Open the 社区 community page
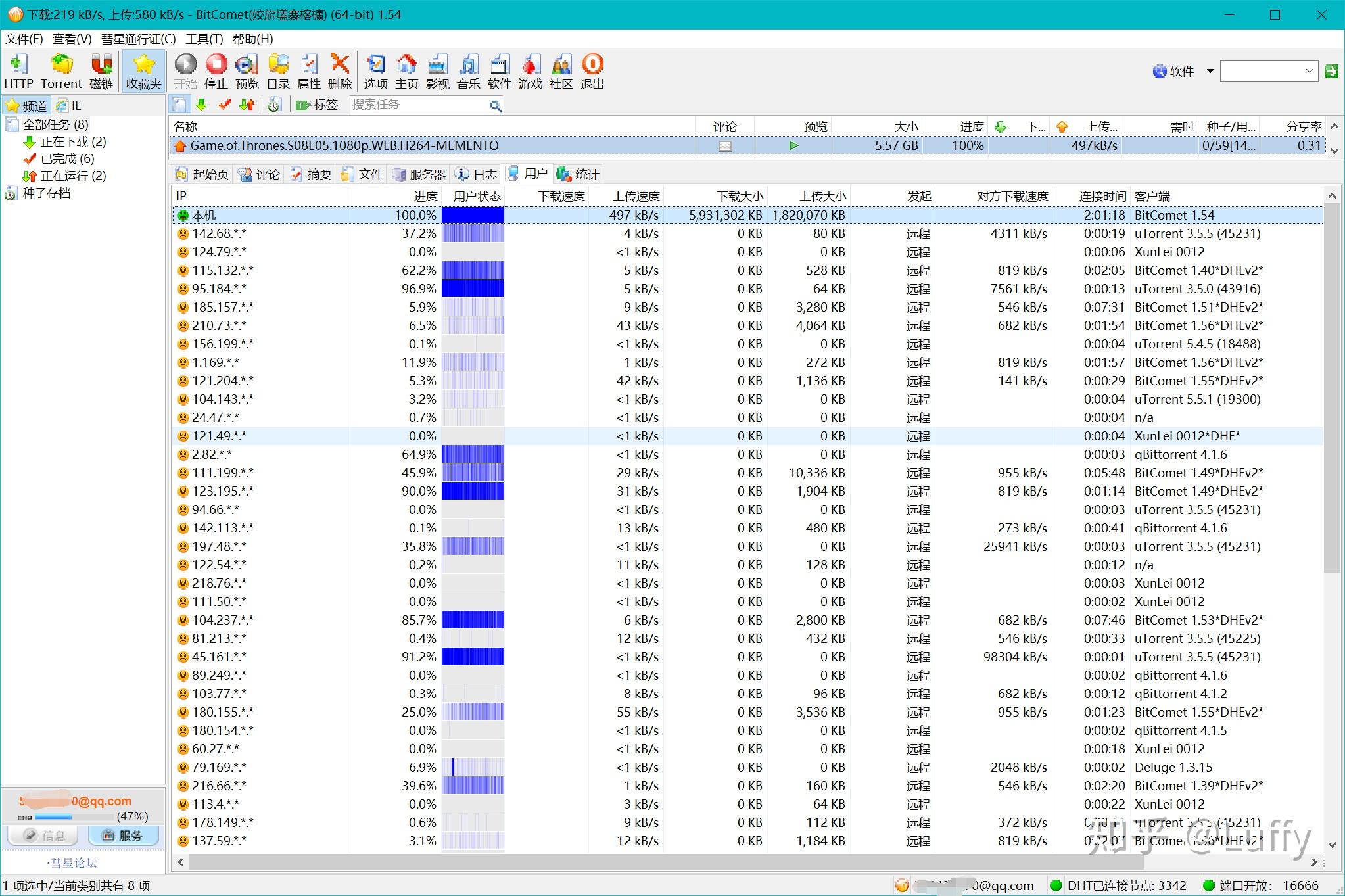The width and height of the screenshot is (1345, 896). pyautogui.click(x=561, y=71)
